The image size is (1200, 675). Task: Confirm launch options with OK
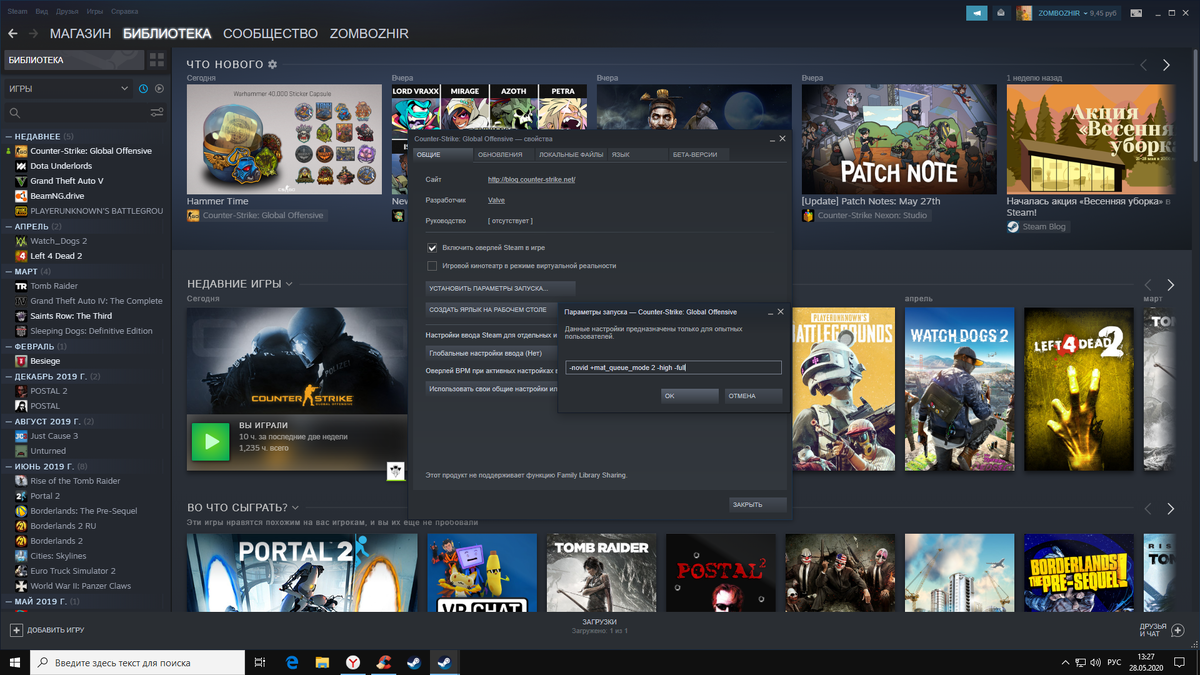(690, 396)
